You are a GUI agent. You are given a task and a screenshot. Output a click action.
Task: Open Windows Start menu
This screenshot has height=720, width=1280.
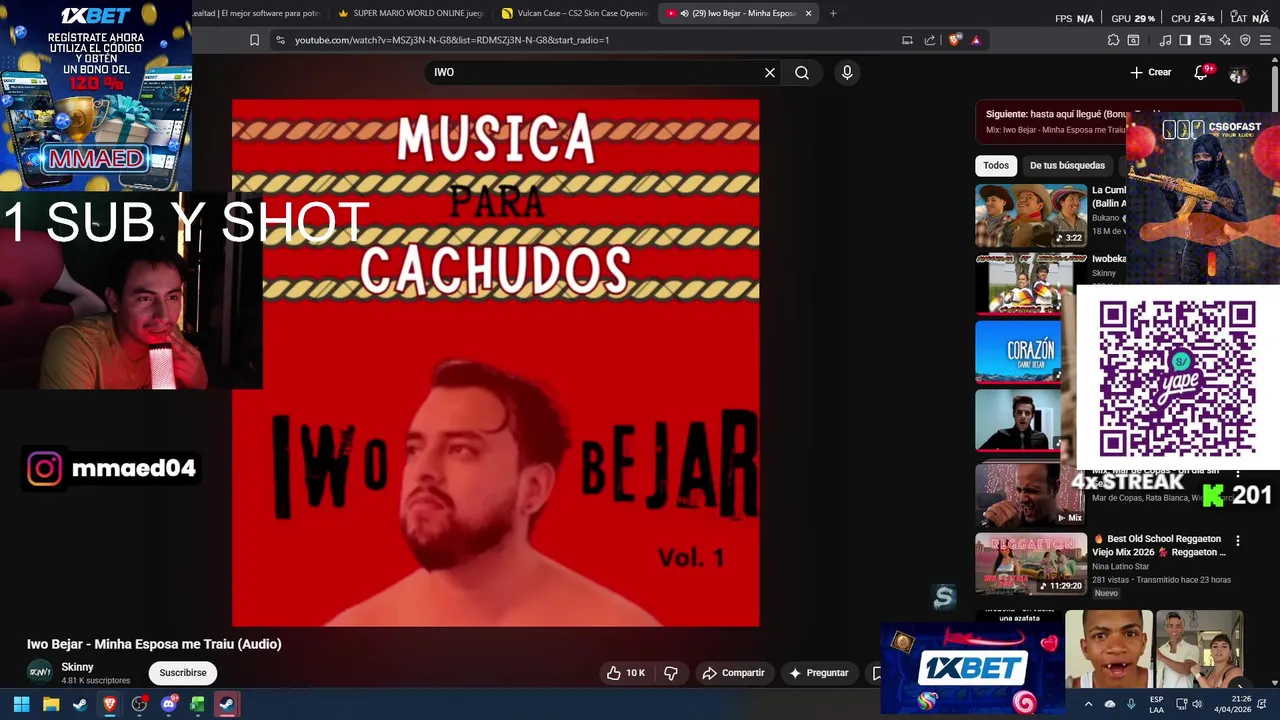tap(21, 704)
